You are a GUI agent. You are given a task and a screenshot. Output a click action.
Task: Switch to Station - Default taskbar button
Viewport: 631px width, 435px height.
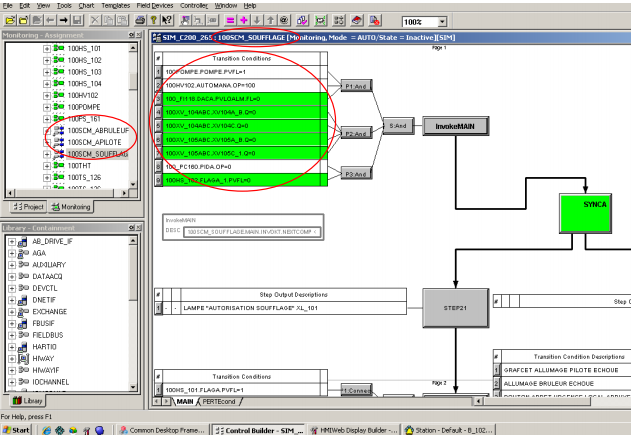(x=449, y=430)
